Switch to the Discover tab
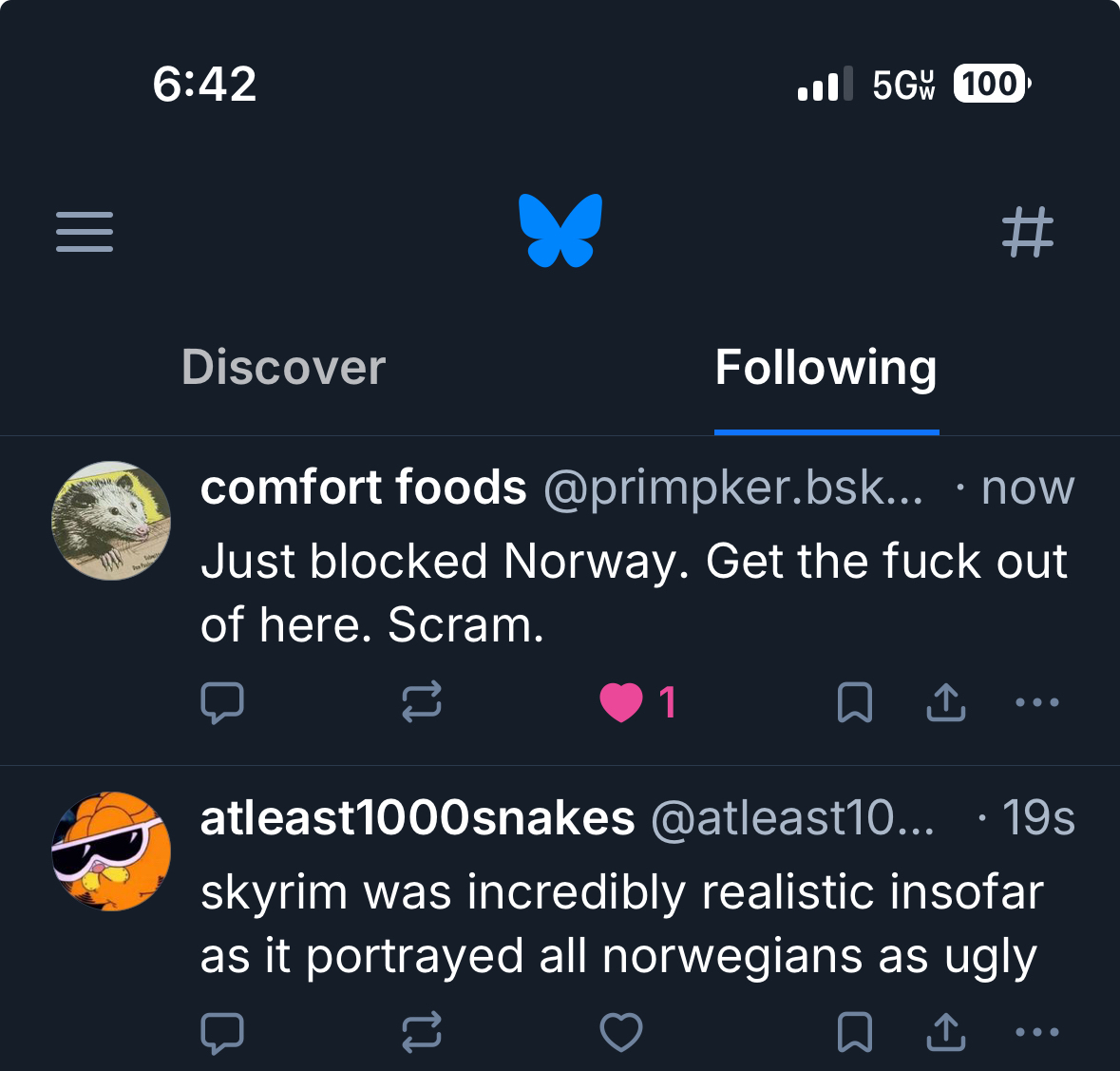This screenshot has width=1120, height=1071. pos(283,368)
